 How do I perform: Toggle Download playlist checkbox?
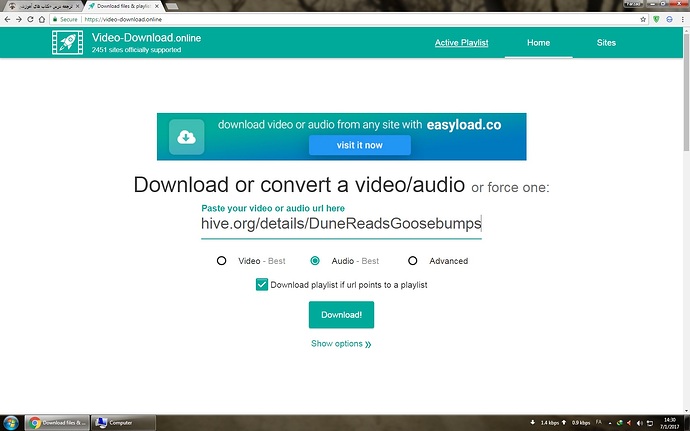(x=262, y=284)
